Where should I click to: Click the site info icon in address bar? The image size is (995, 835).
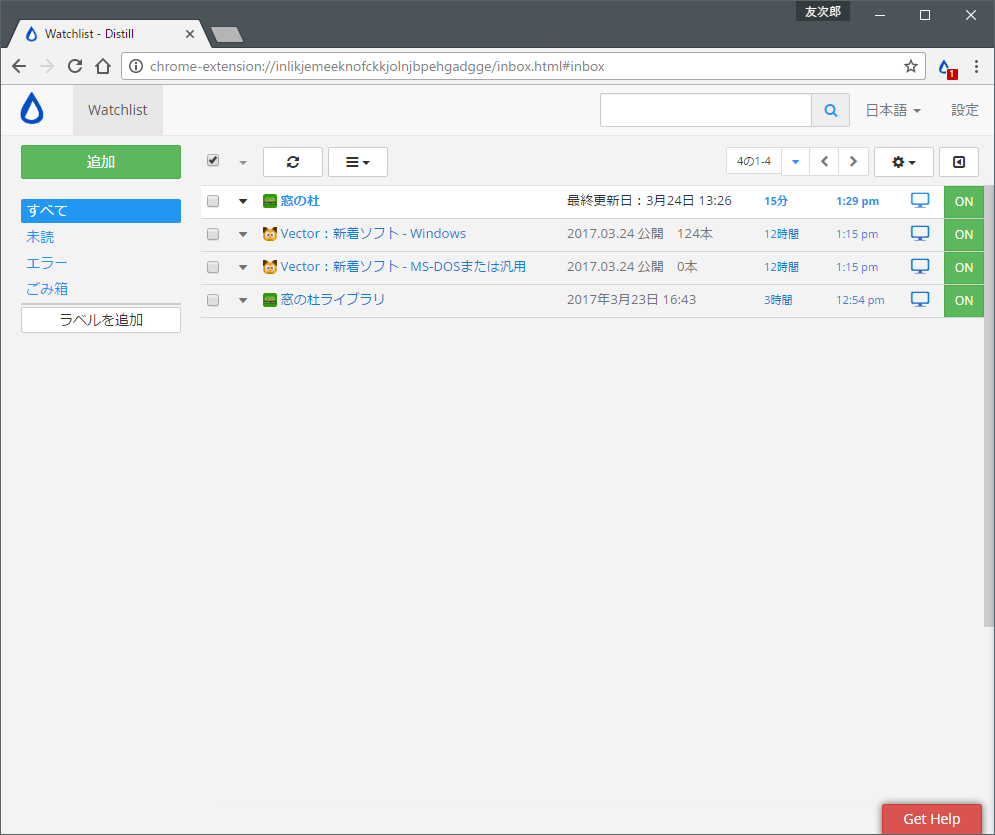pos(136,66)
